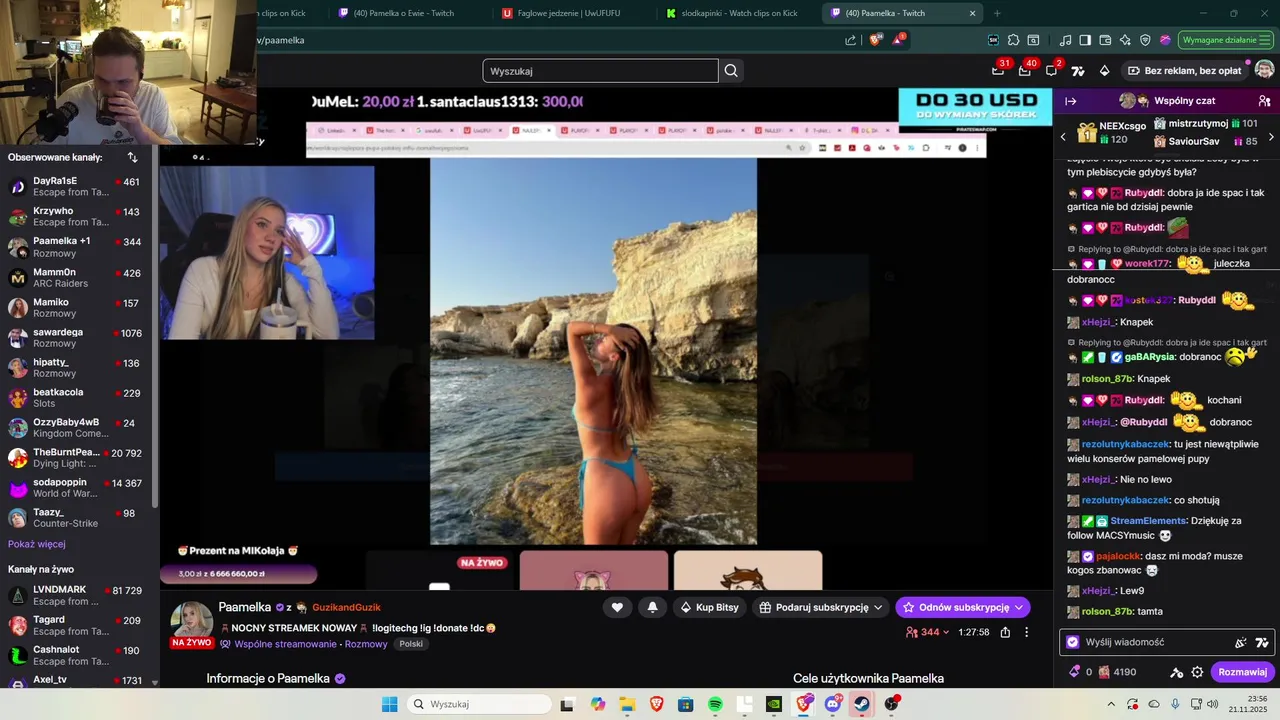Open Discord from the taskbar
Viewport: 1280px width, 720px height.
click(833, 704)
